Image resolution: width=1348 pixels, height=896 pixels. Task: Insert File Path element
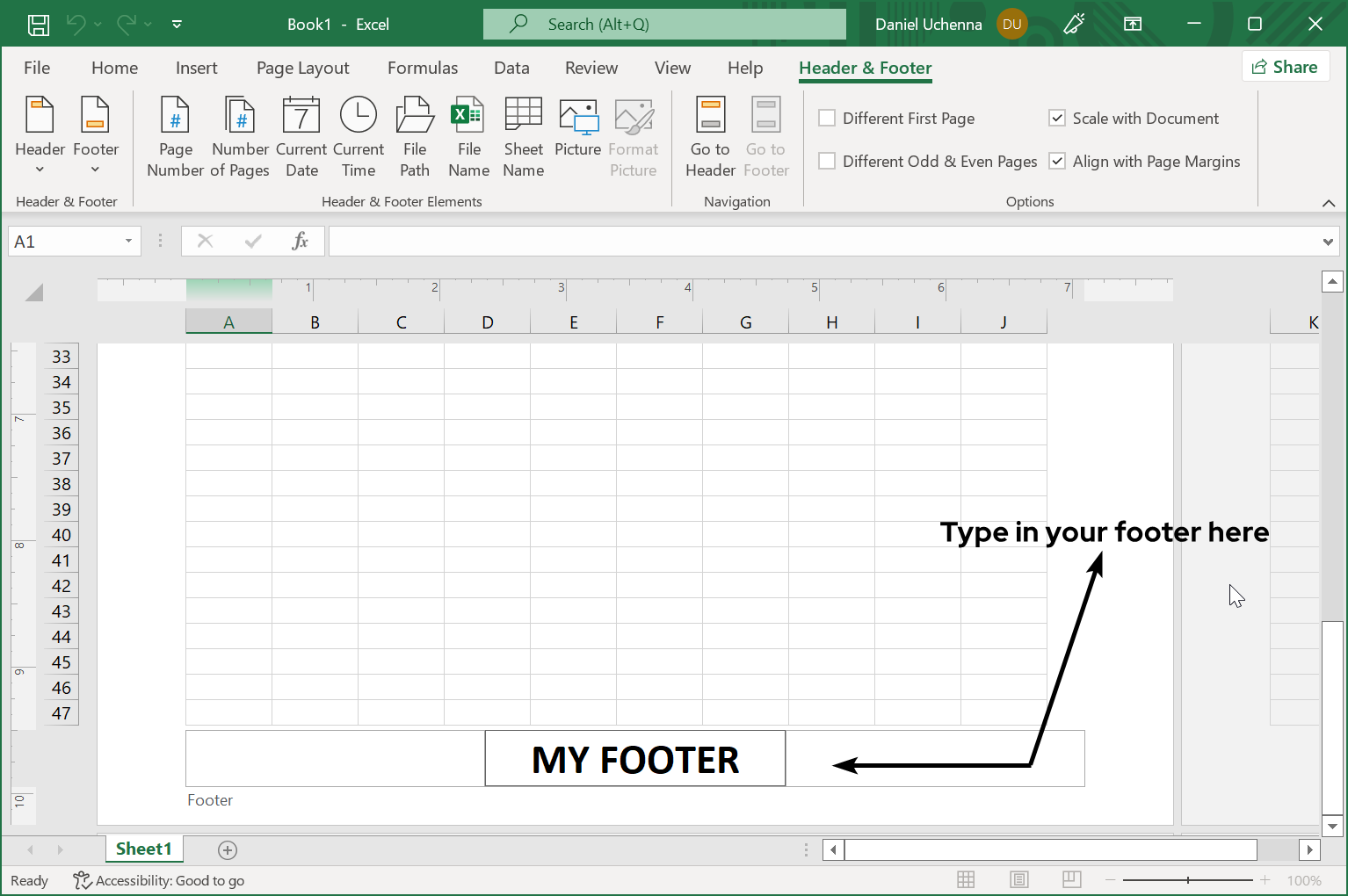(415, 136)
